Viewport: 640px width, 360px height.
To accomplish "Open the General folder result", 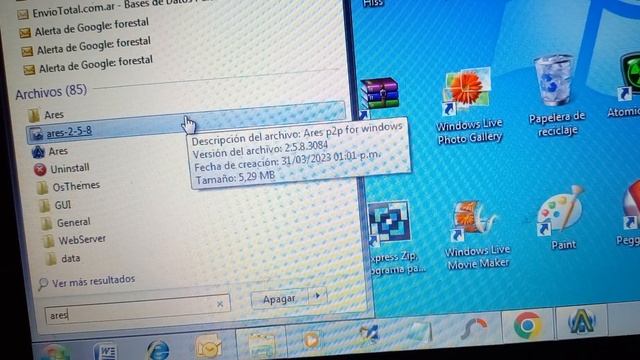I will 66,222.
